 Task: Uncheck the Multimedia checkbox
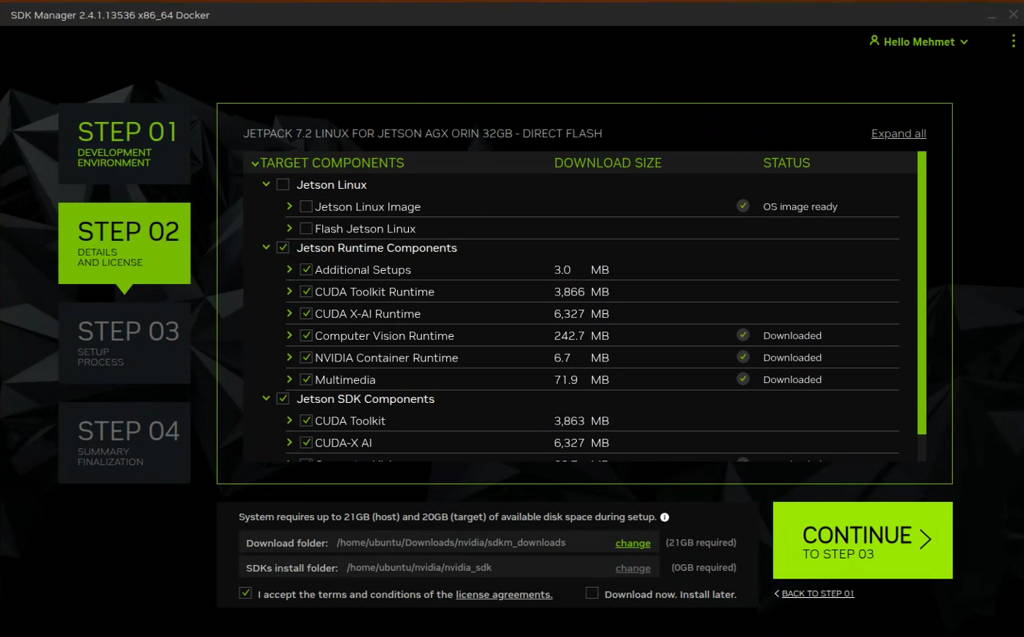pos(306,379)
